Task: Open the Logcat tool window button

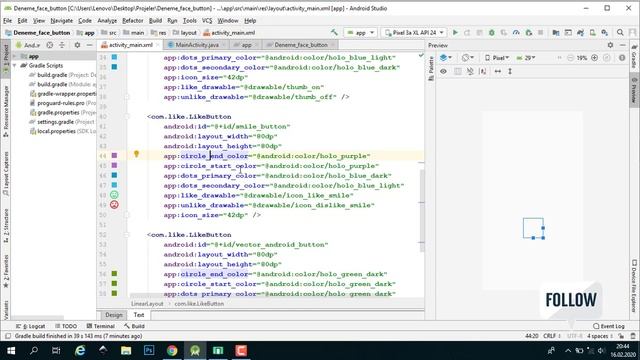Action: click(31, 326)
